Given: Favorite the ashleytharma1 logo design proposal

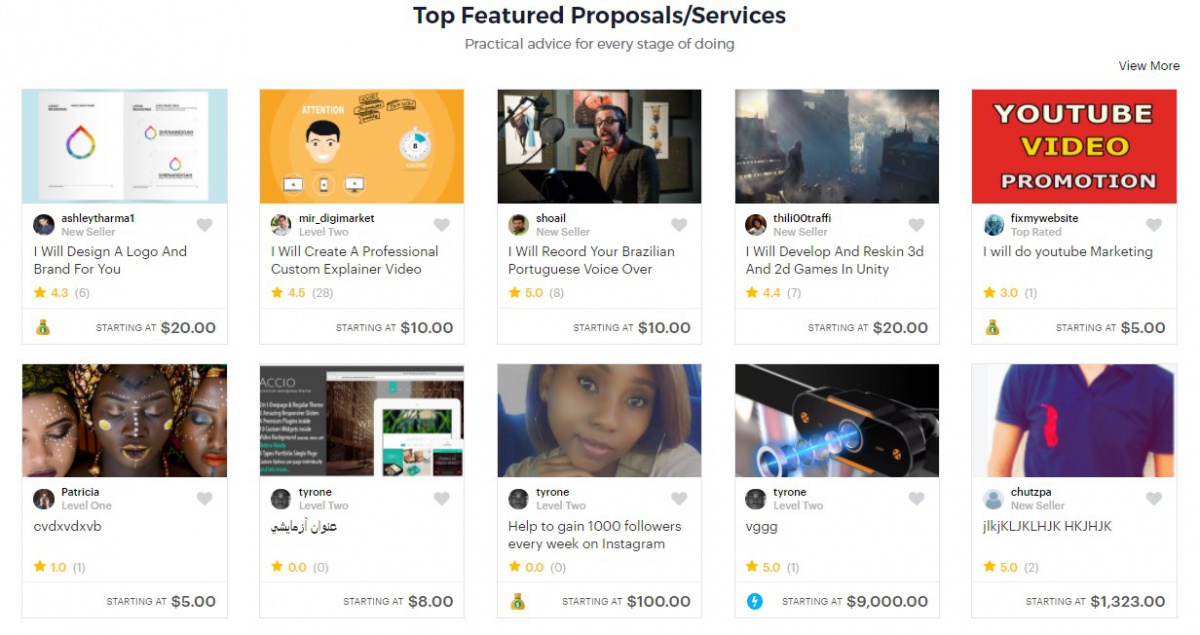Looking at the screenshot, I should coord(204,225).
